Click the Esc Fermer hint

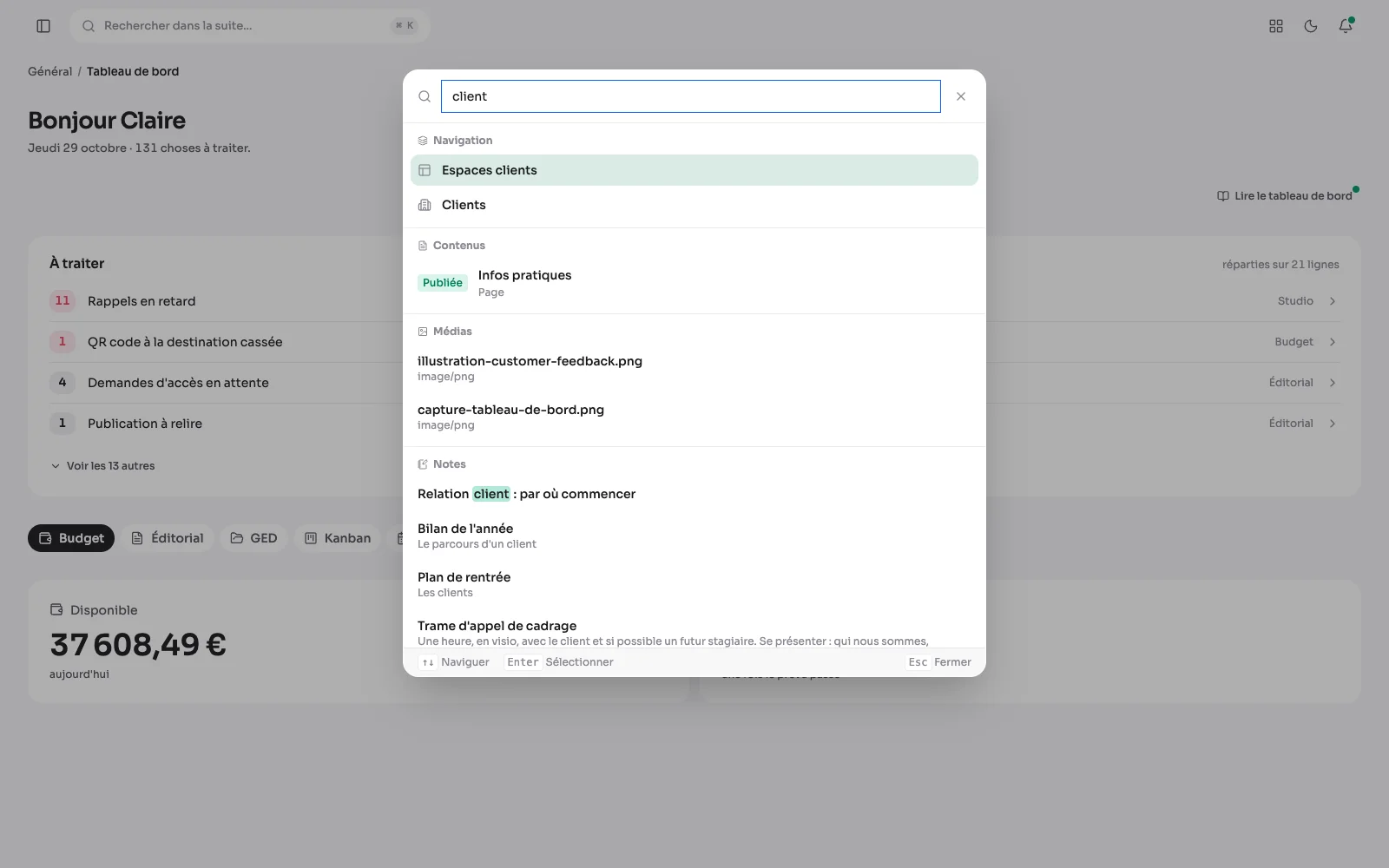point(938,662)
